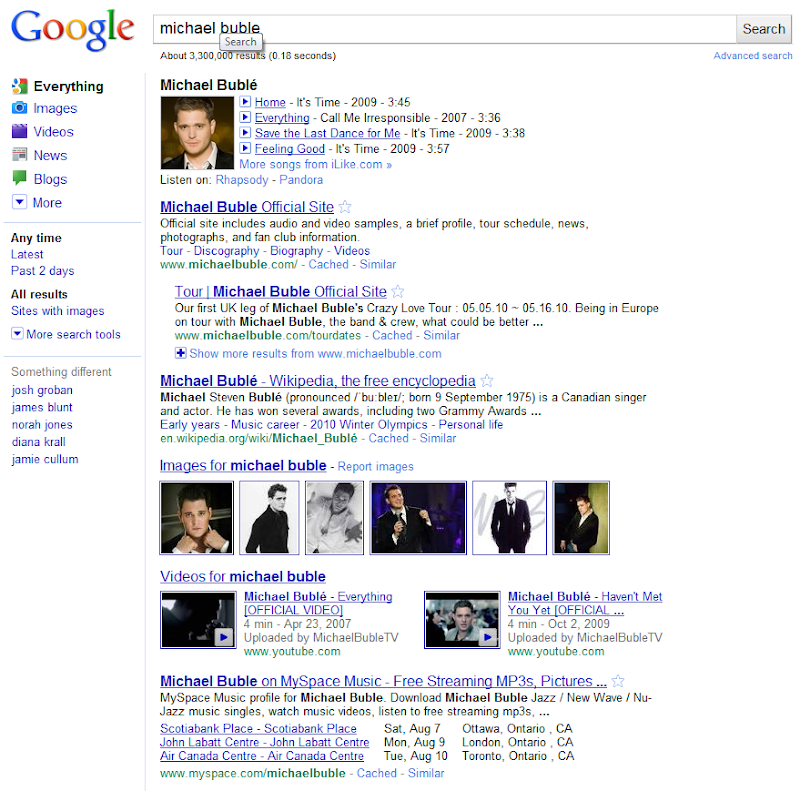Star the Tour | Michael Buble Official Site result
800x791 pixels.
click(397, 291)
